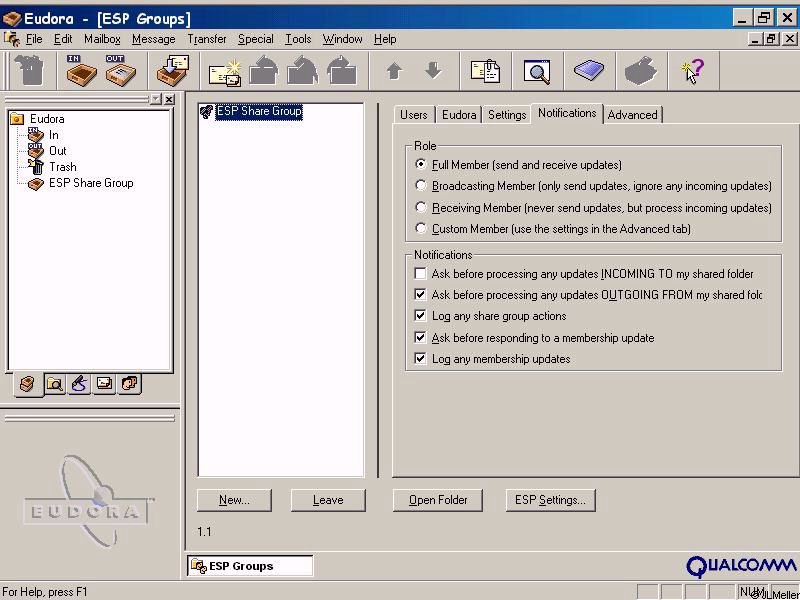Image resolution: width=800 pixels, height=600 pixels.
Task: Select the Personalities tab icon in side panel
Action: point(130,384)
